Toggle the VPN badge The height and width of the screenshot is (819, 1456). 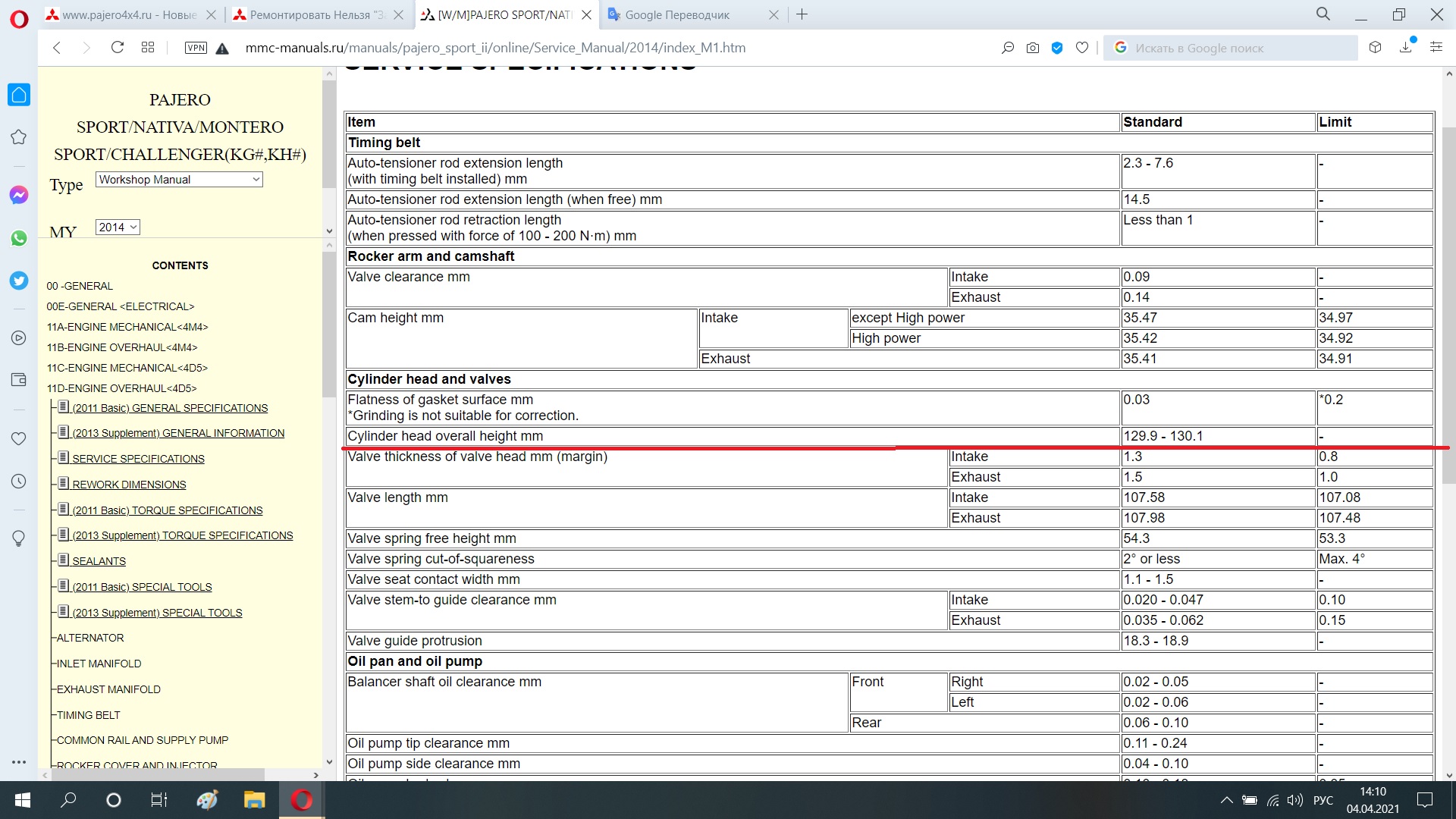tap(196, 48)
